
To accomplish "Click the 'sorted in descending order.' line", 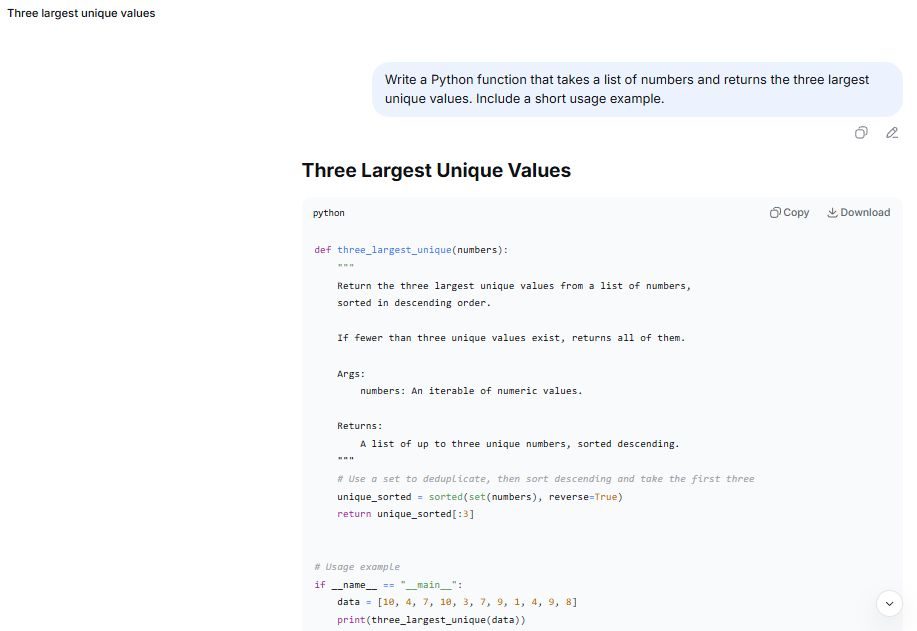I will point(414,303).
